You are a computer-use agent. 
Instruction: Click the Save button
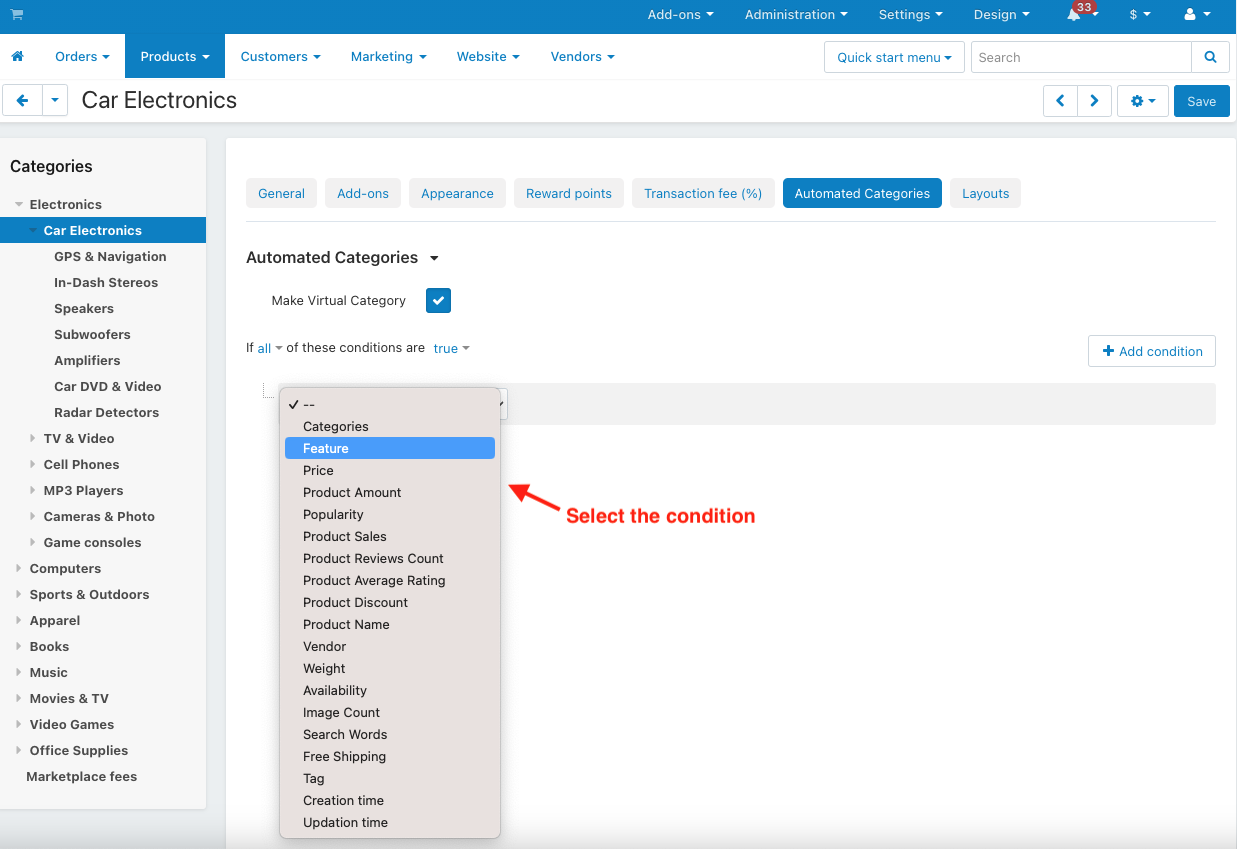[1201, 101]
